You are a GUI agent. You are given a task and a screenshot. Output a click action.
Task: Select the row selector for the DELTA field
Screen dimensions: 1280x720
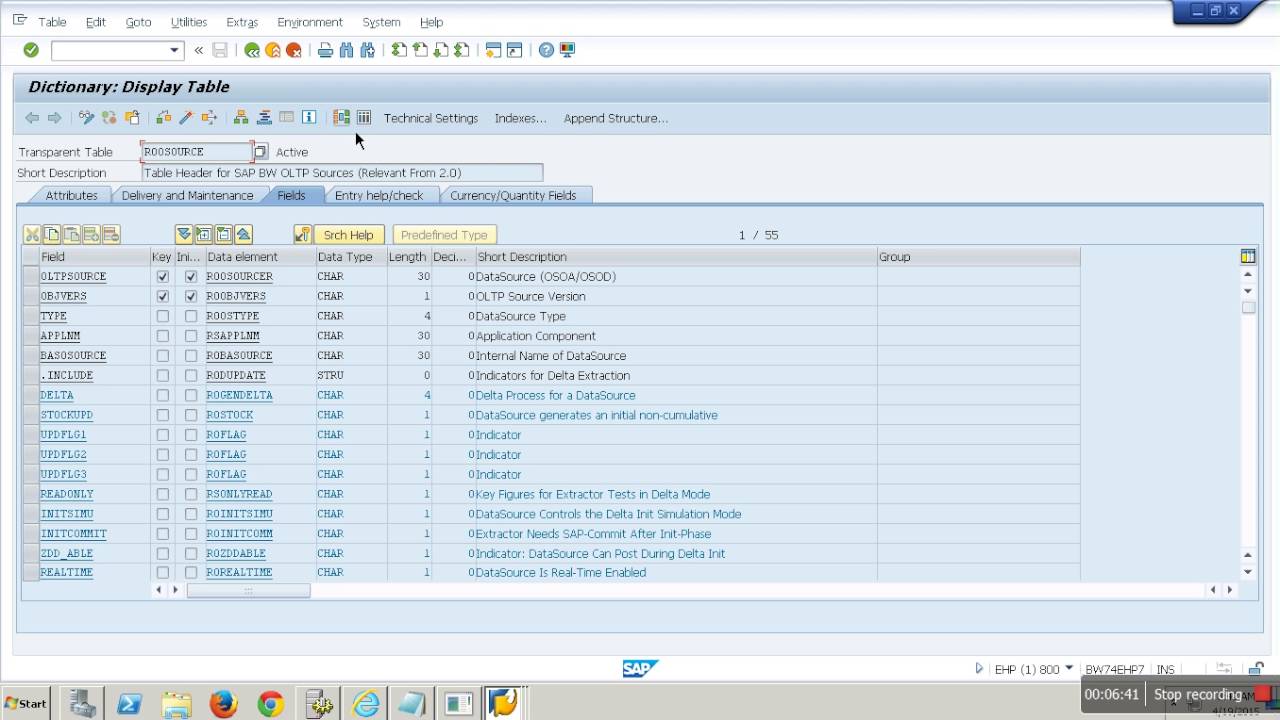[31, 395]
